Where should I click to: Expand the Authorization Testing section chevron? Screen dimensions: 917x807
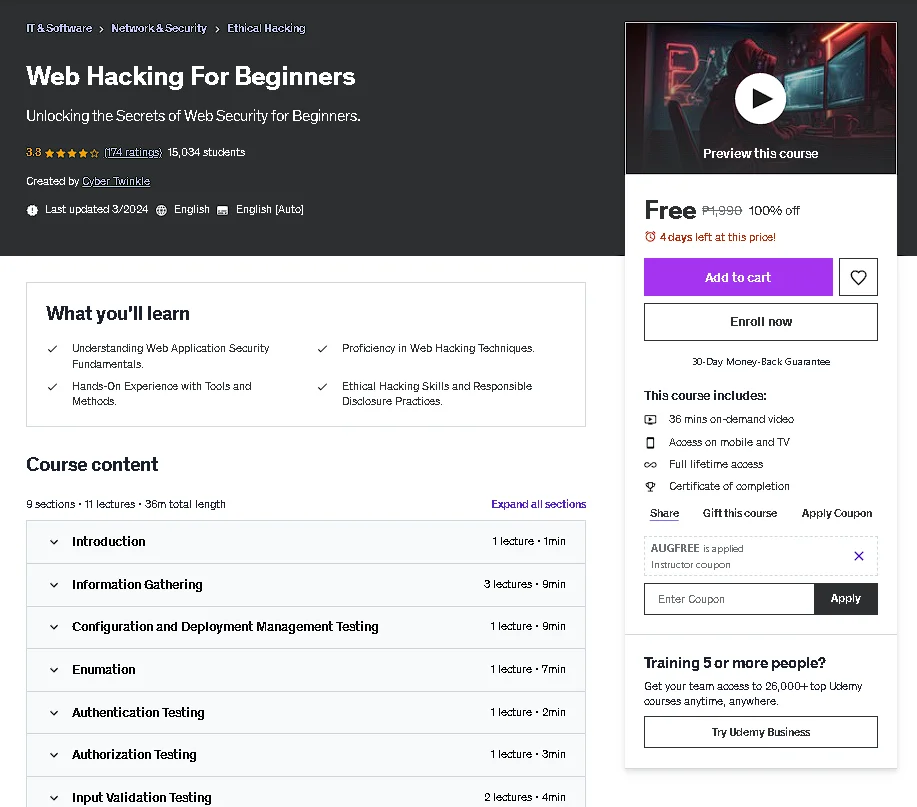pos(54,755)
